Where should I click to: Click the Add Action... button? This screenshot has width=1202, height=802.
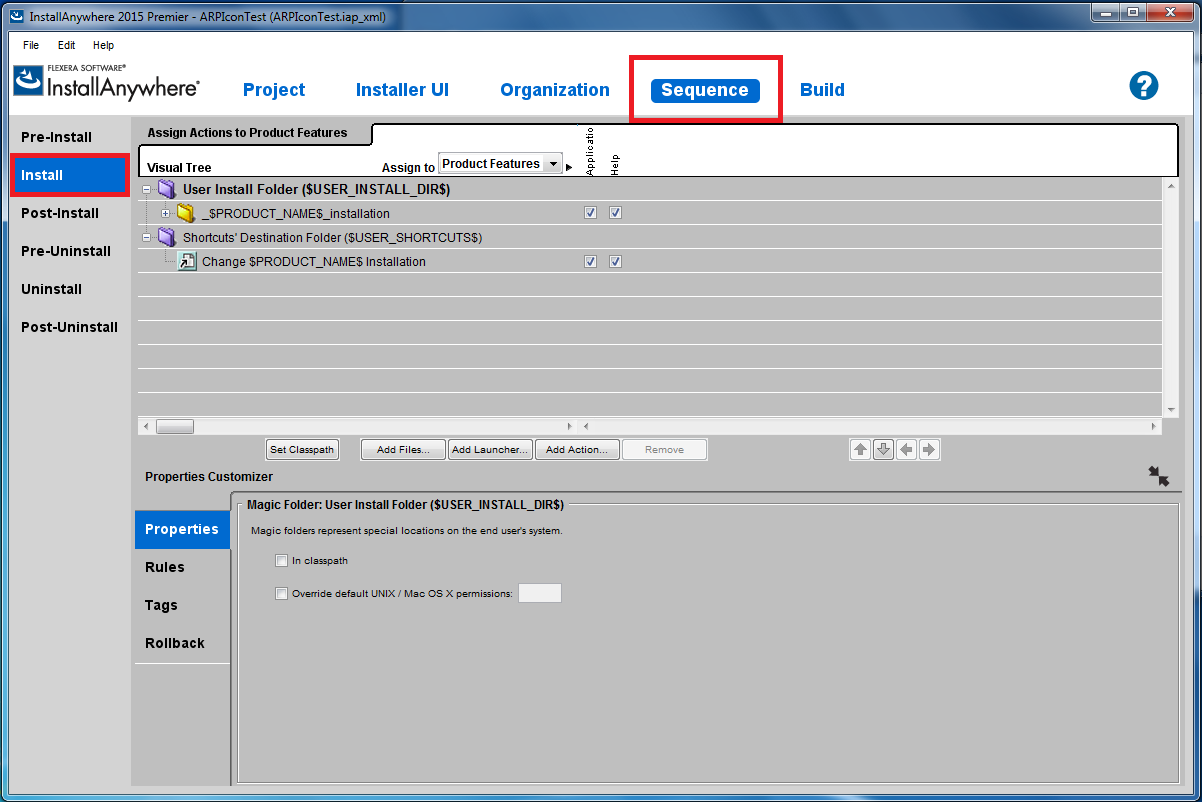point(577,450)
